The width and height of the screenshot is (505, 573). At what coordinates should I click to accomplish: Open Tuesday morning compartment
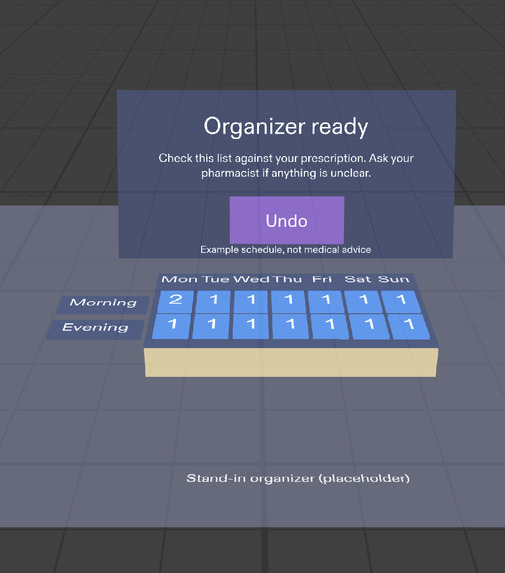(213, 301)
